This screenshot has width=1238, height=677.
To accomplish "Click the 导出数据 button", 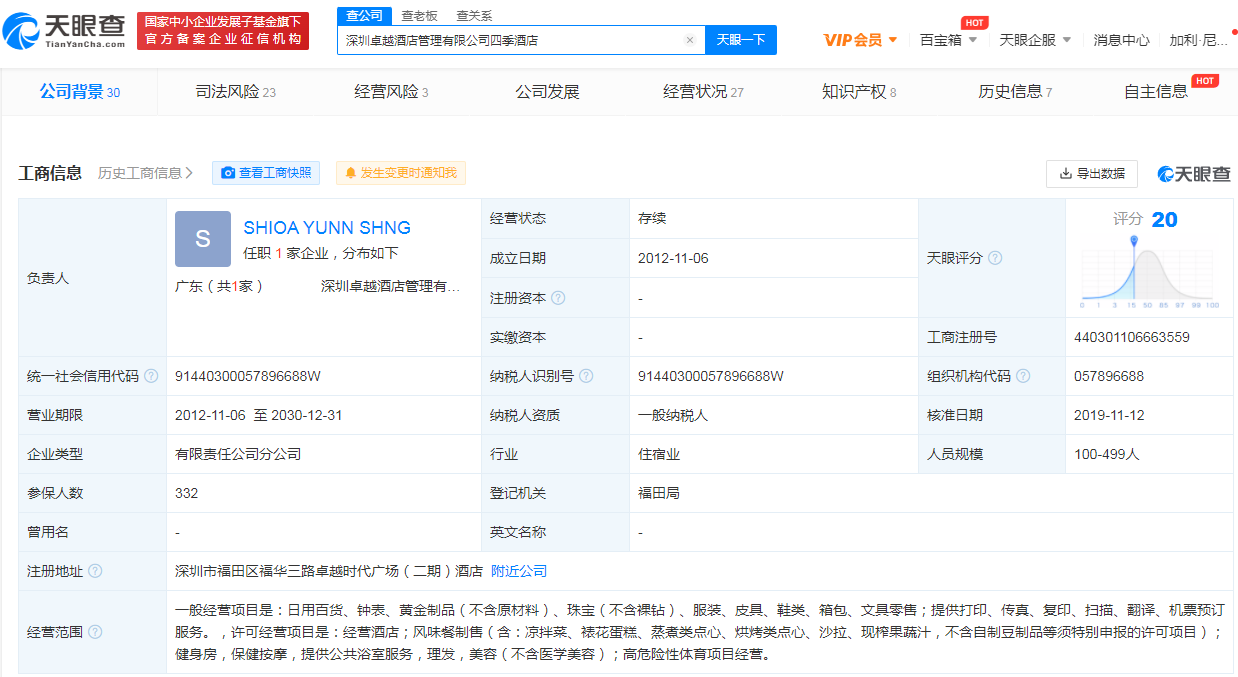I will 1092,174.
